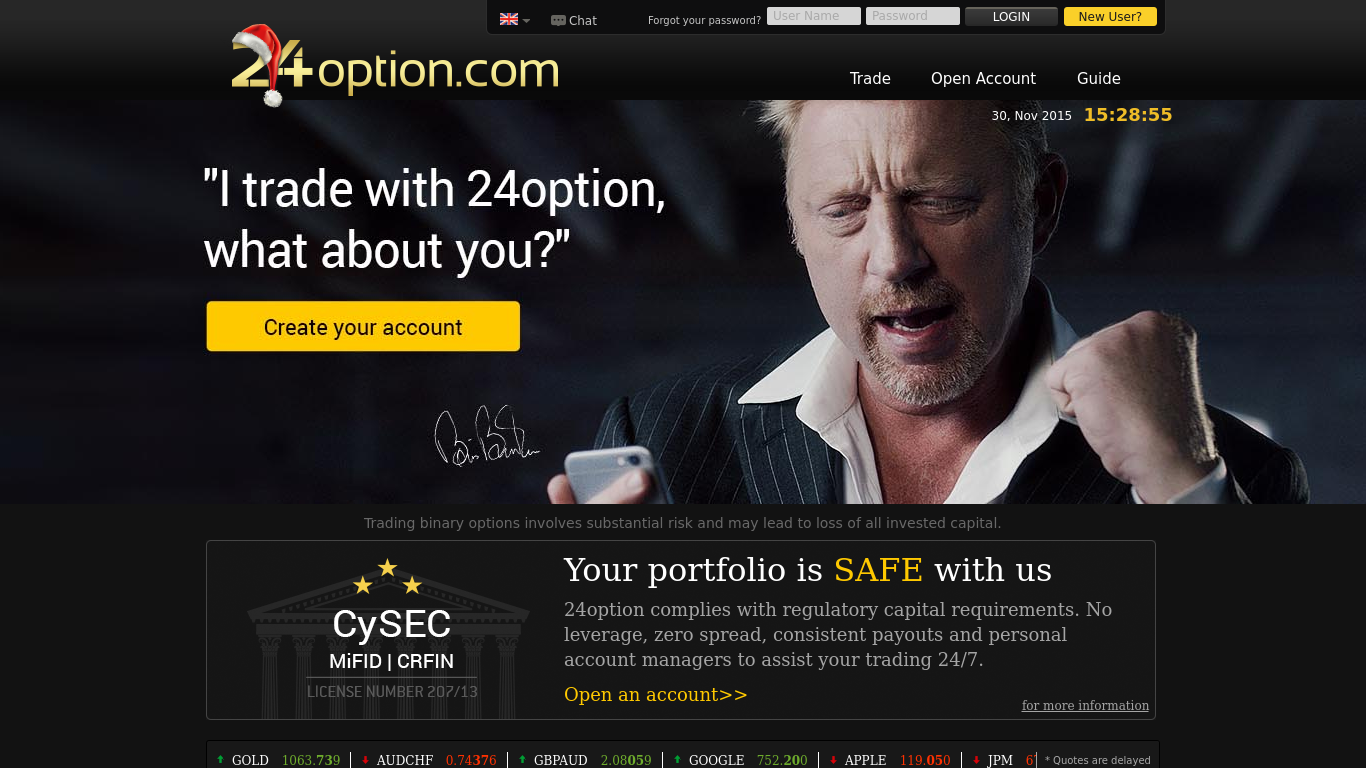Open the Trade menu
Screen dimensions: 1366x768
coord(870,78)
